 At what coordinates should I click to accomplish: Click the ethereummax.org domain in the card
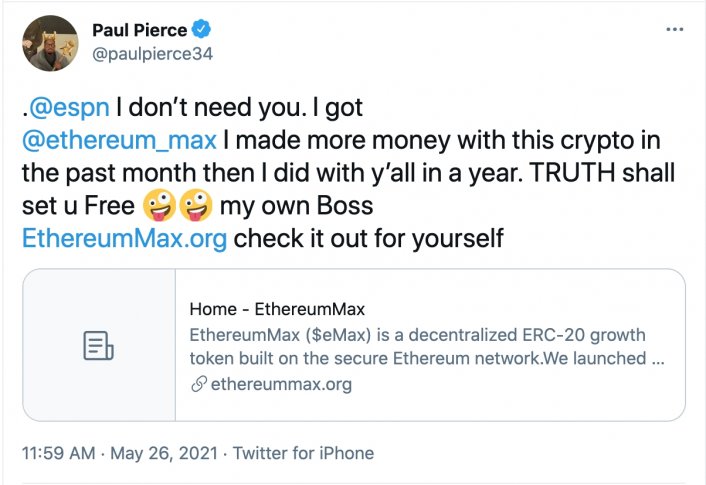[279, 384]
